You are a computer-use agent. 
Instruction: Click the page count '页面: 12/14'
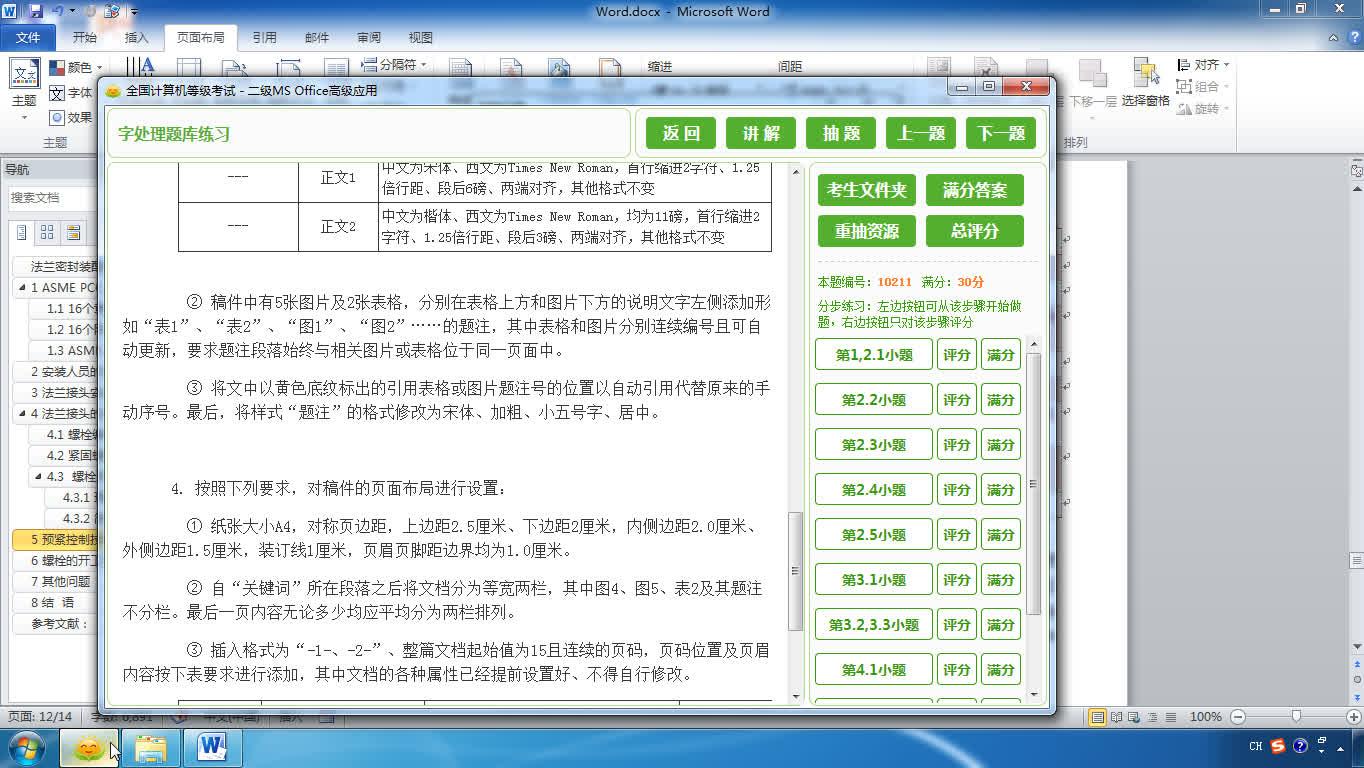pos(40,717)
